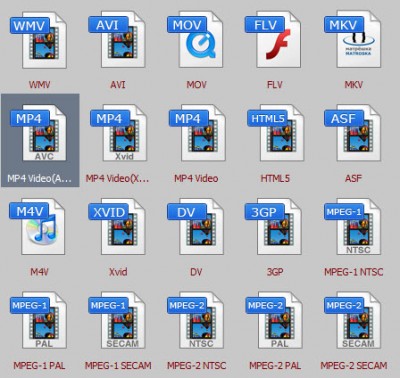Choose the MPEG-1 NTSC format icon
400x378 pixels.
(x=353, y=227)
